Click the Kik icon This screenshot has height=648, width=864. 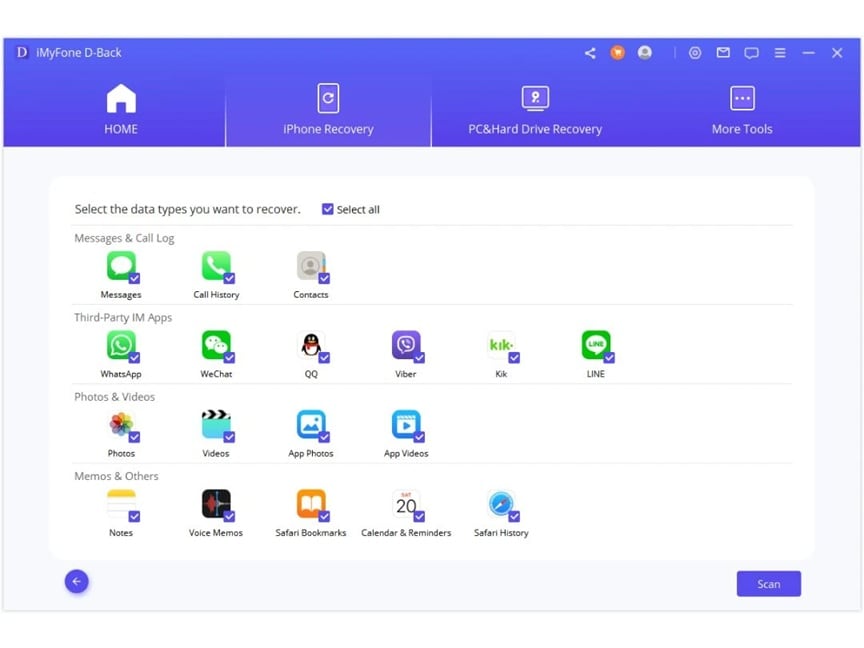(501, 345)
